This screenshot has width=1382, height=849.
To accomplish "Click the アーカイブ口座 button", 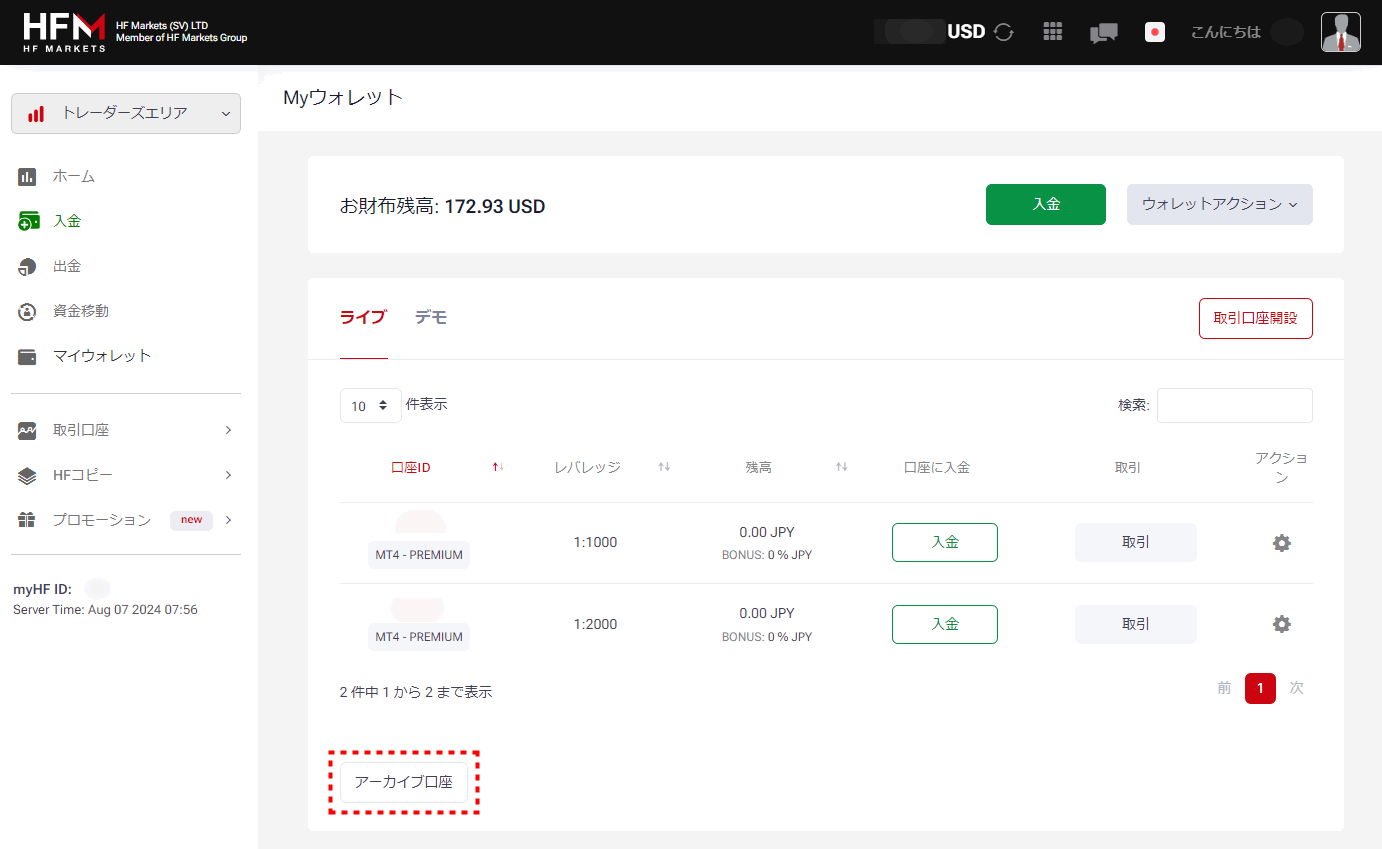I will coord(404,782).
